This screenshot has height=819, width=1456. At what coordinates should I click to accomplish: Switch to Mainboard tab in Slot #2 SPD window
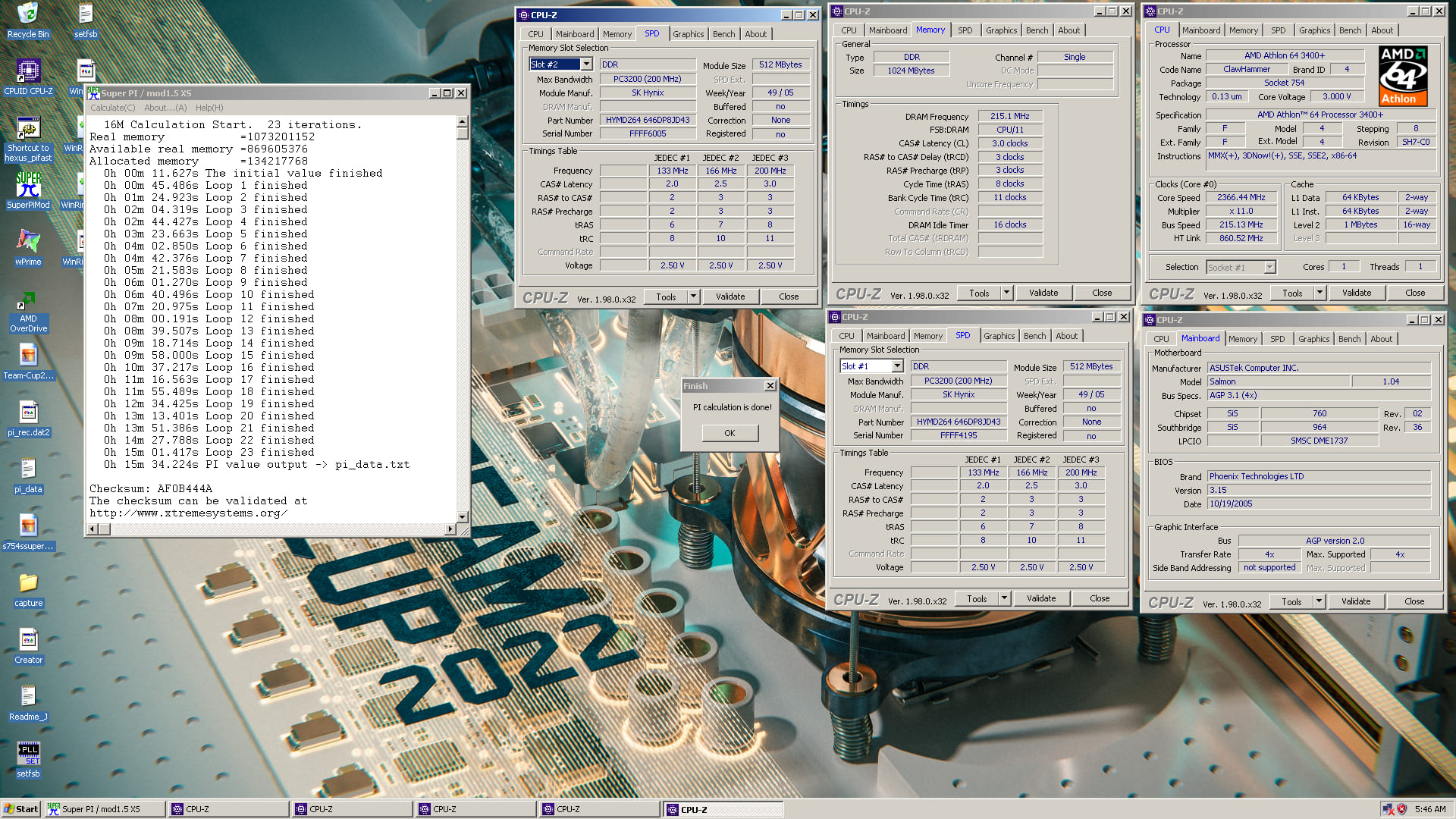pos(574,34)
